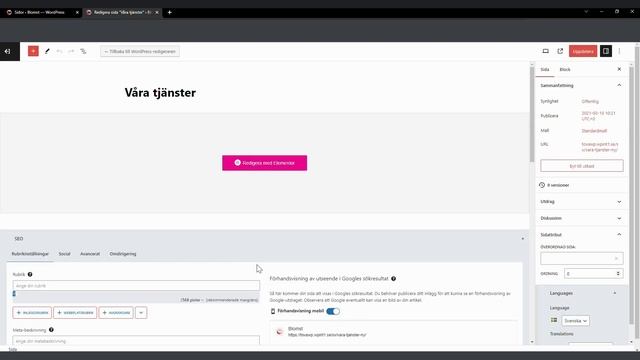This screenshot has width=640, height=360.
Task: Click the second title variable plus button
Action: pos(75,313)
